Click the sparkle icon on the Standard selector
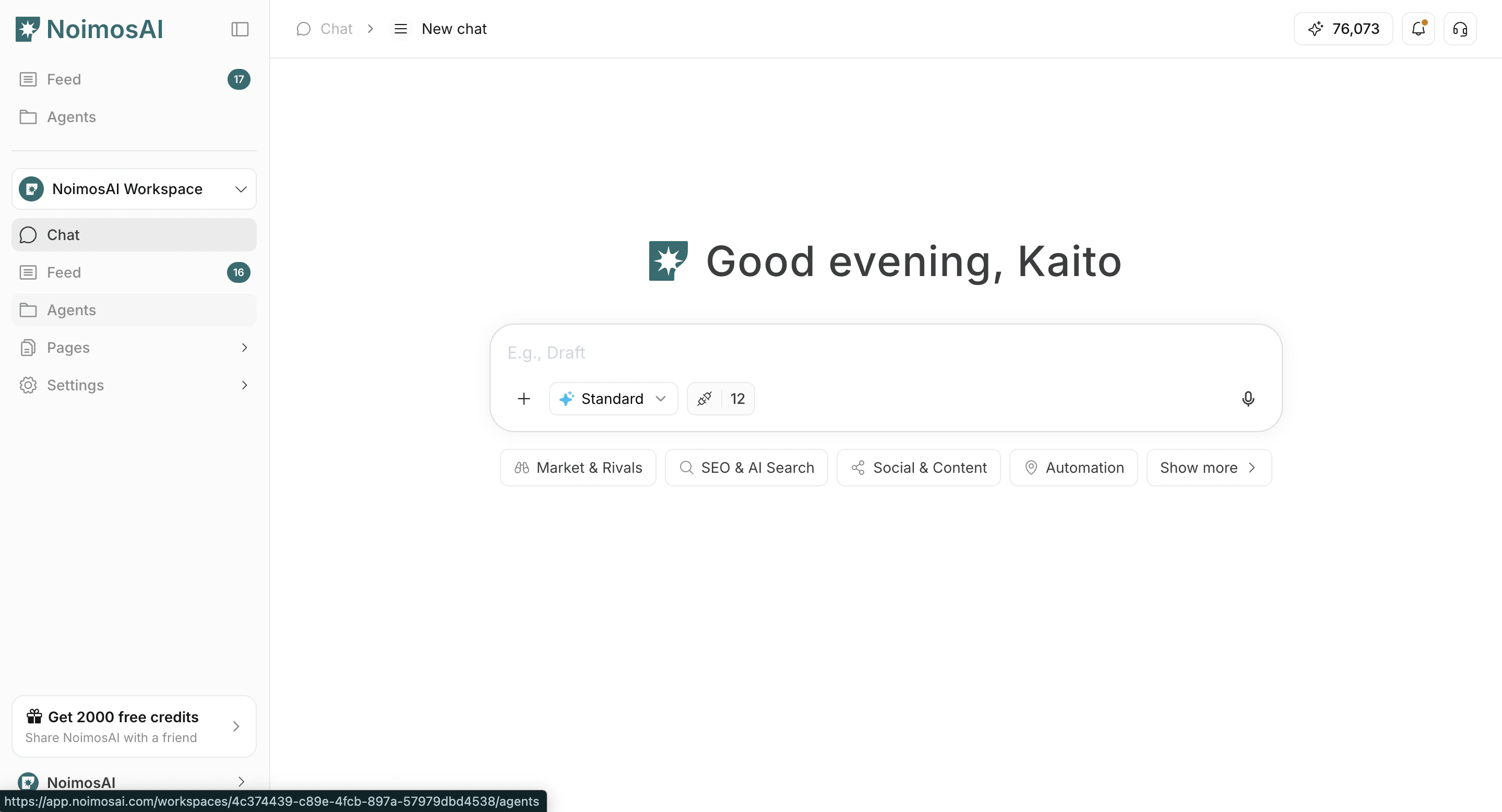Screen dimensions: 1502x812 coord(567,399)
